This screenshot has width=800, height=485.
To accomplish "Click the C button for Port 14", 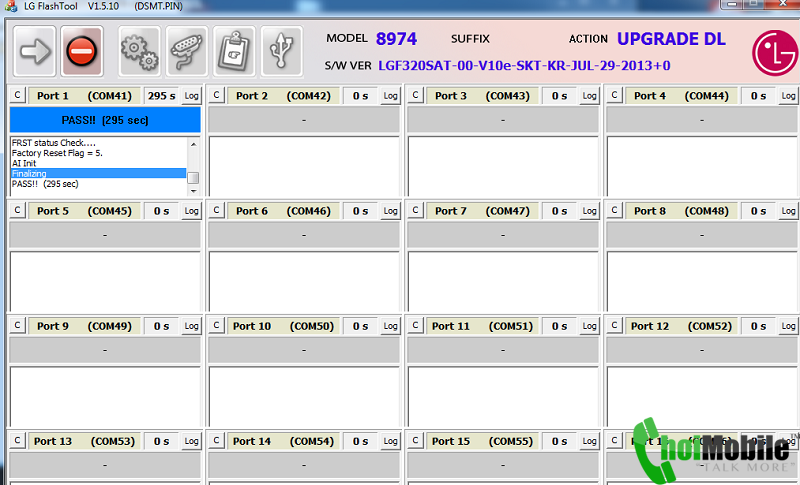I will point(216,441).
